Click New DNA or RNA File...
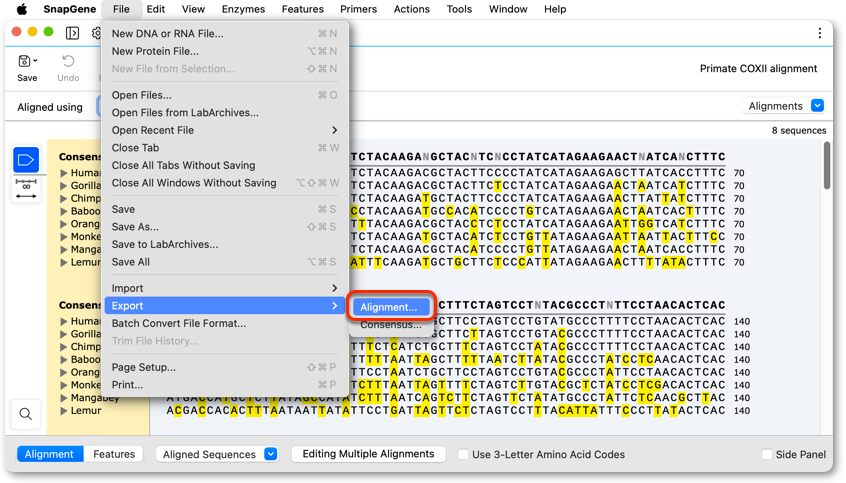Screen dimensions: 846x483 [x=224, y=33]
